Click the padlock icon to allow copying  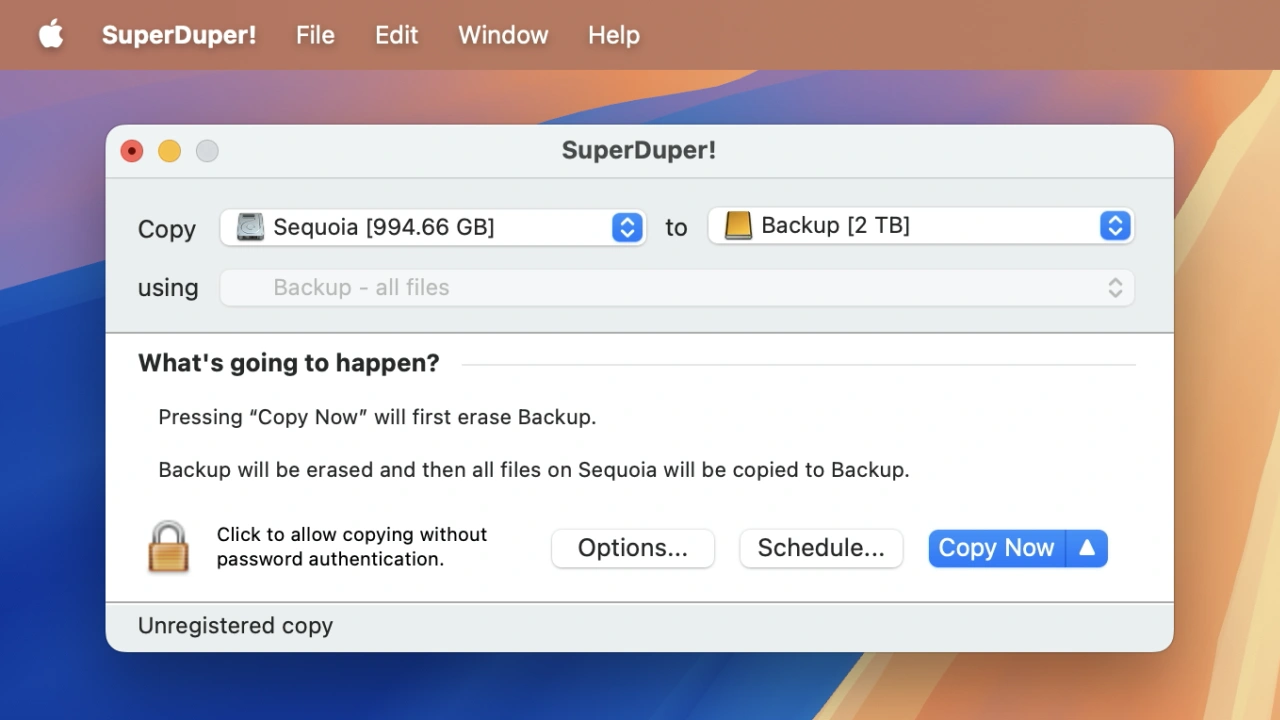[x=168, y=547]
